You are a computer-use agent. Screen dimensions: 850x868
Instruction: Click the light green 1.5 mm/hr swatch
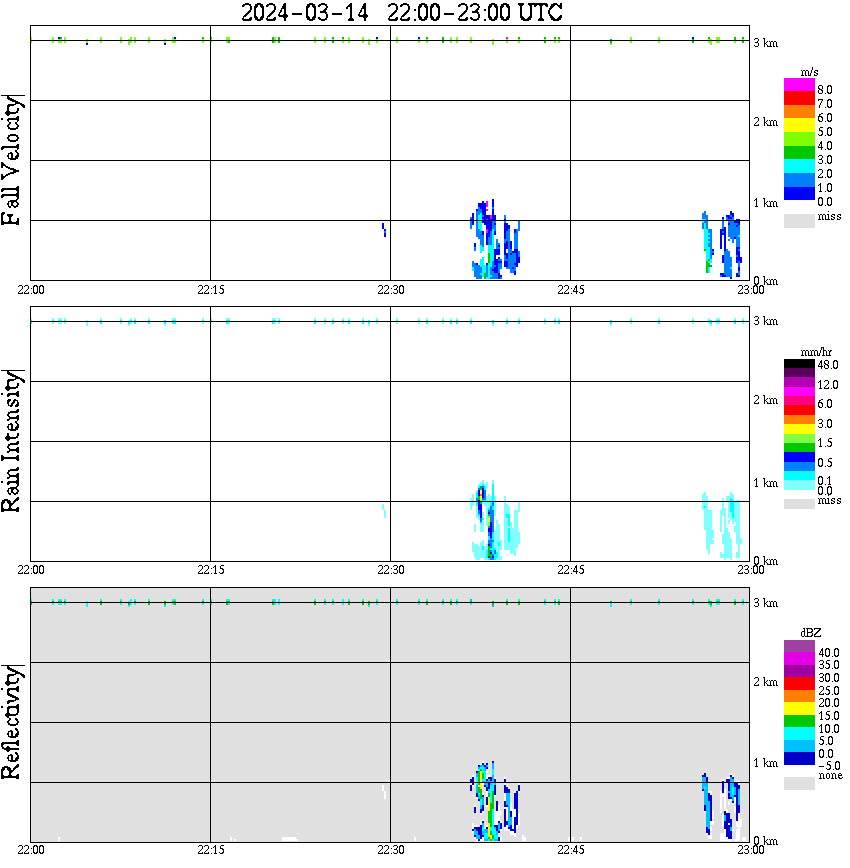pyautogui.click(x=799, y=438)
